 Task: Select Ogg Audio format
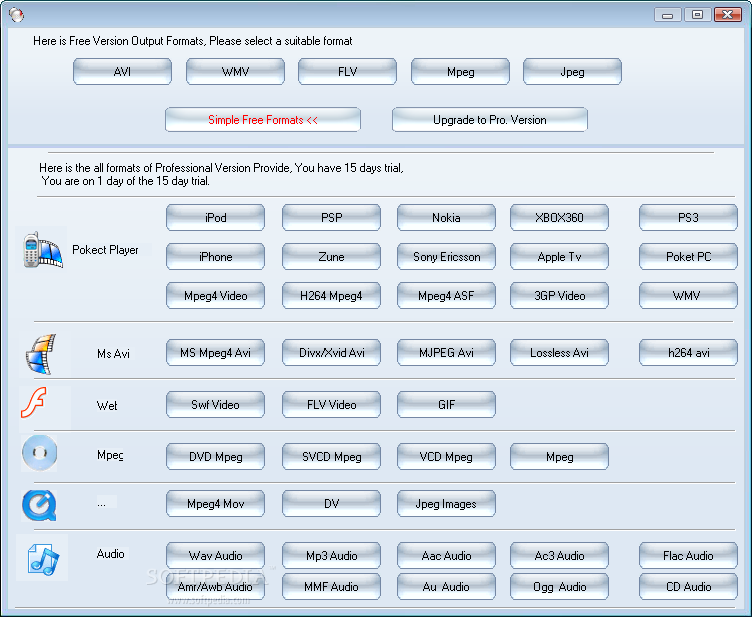tap(559, 587)
